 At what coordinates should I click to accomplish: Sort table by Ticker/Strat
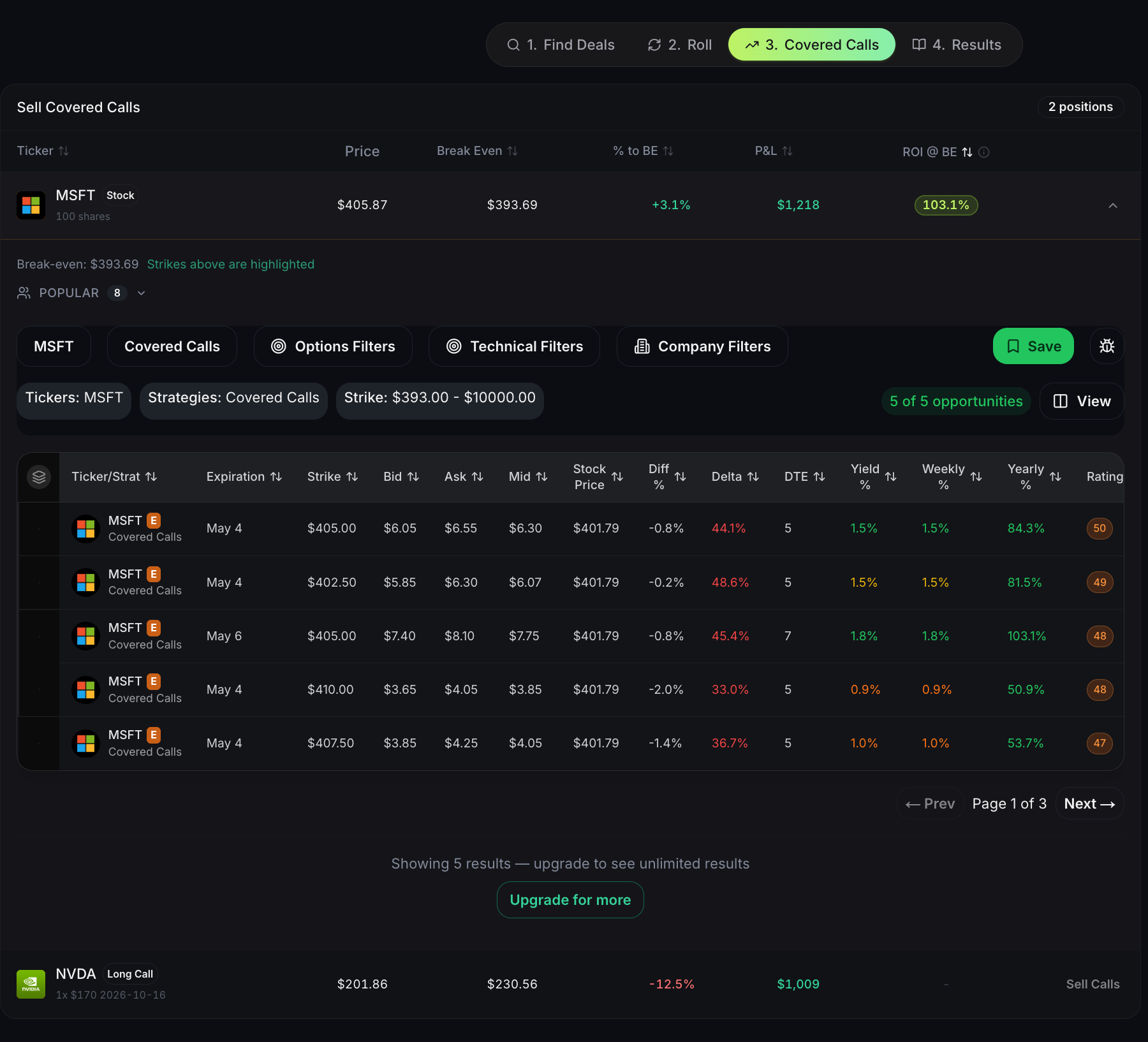114,476
